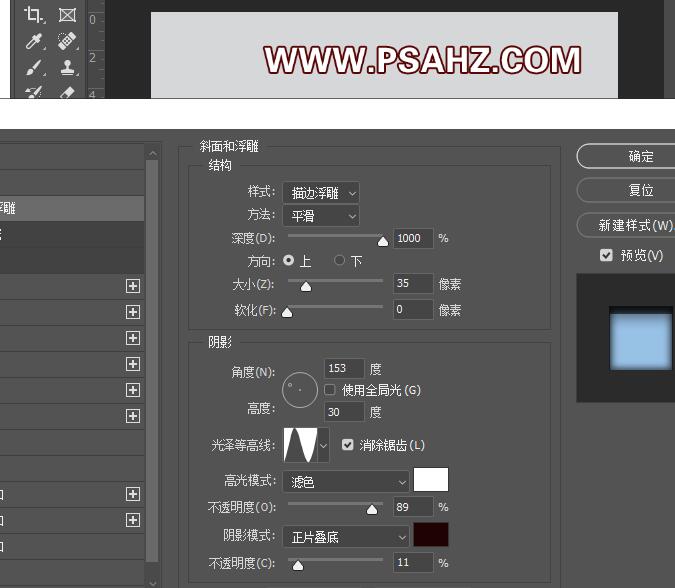Open the 方法 dropdown showing 平滑

pos(321,216)
